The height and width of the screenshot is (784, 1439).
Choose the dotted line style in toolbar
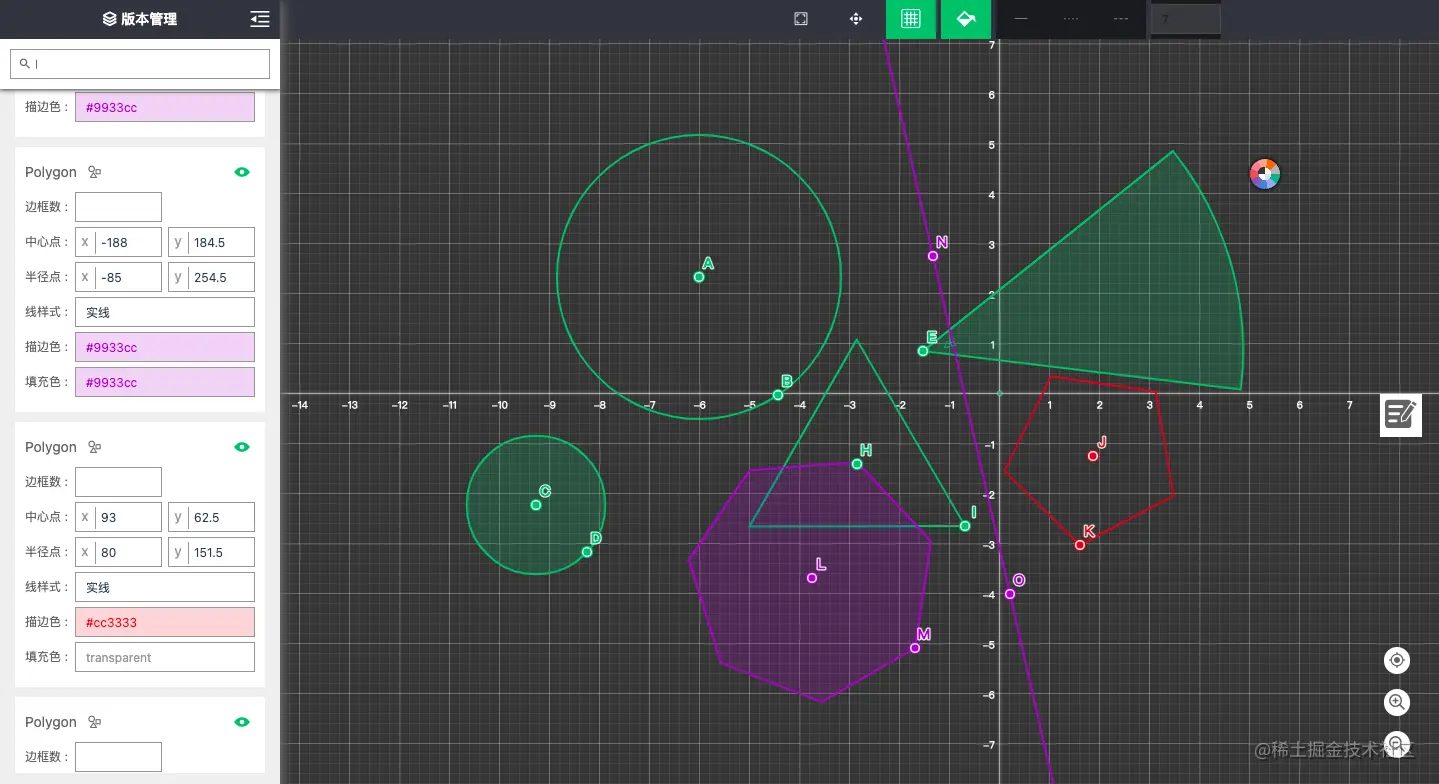(x=1071, y=19)
